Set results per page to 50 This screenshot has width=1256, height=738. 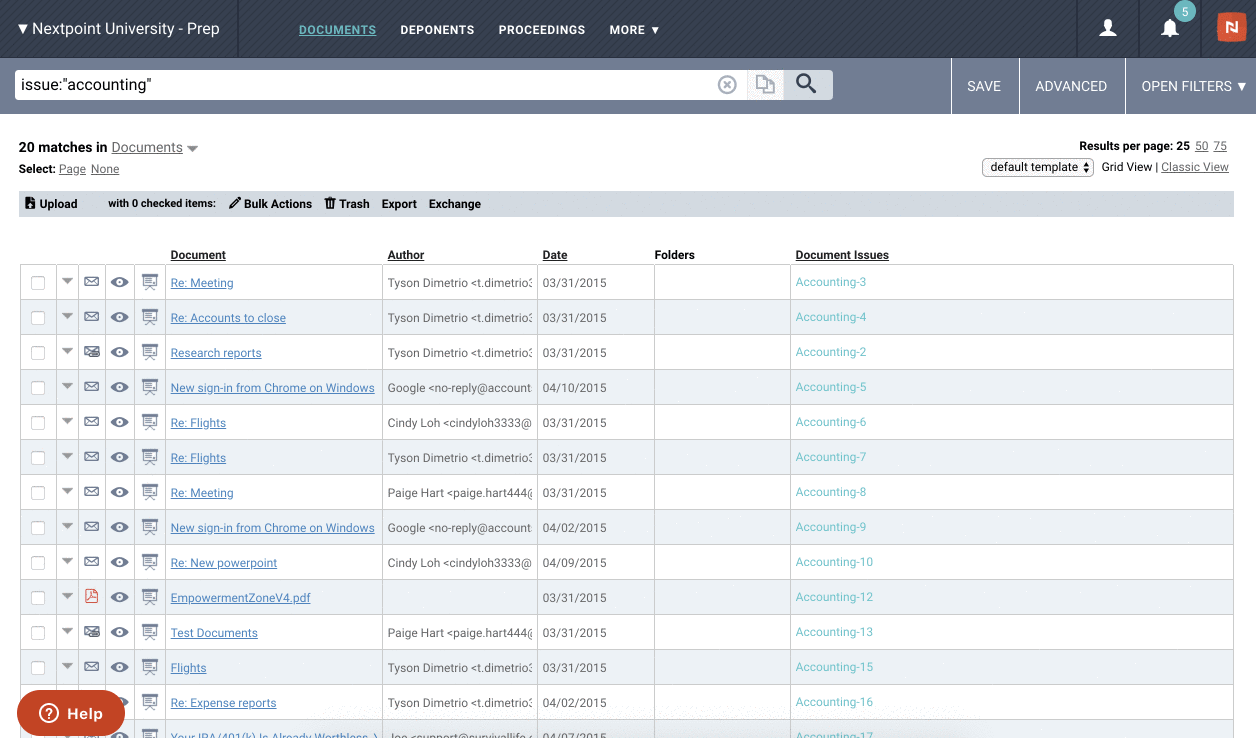(x=1202, y=146)
